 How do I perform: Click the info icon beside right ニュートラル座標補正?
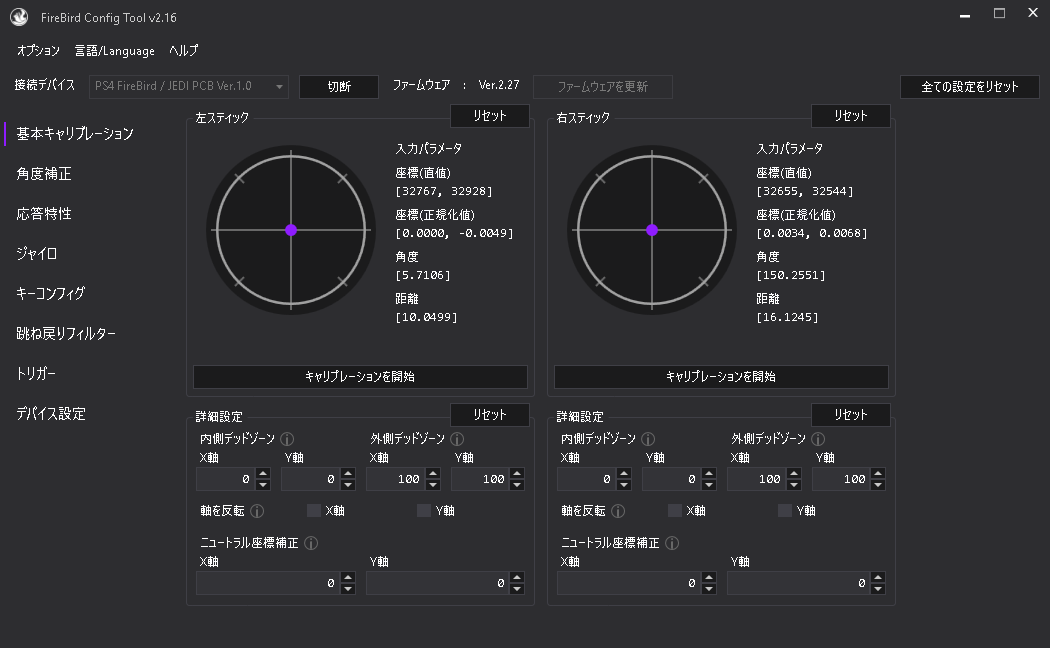coord(672,543)
